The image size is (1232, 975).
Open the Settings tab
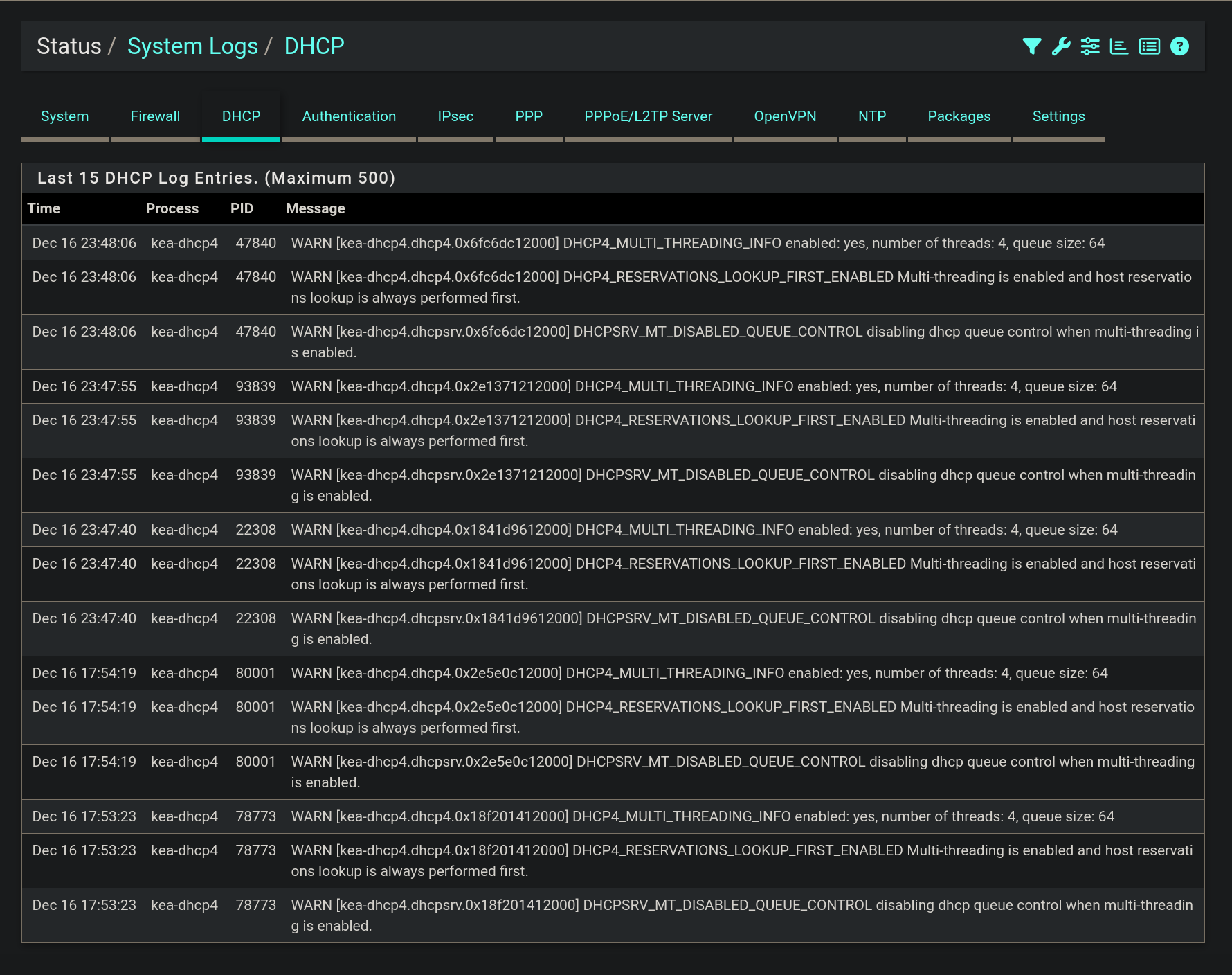pyautogui.click(x=1058, y=116)
